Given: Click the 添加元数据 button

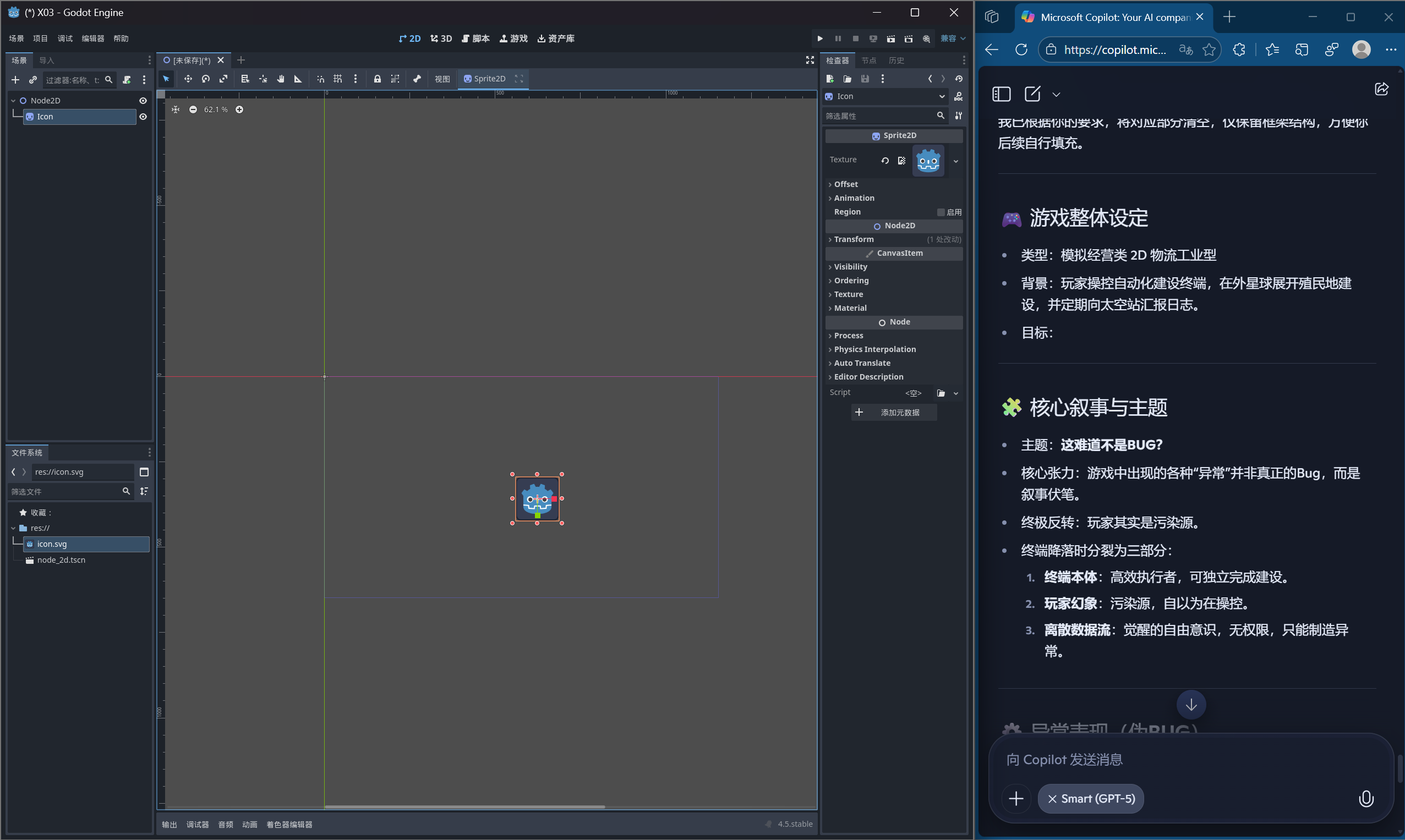Looking at the screenshot, I should (x=894, y=412).
